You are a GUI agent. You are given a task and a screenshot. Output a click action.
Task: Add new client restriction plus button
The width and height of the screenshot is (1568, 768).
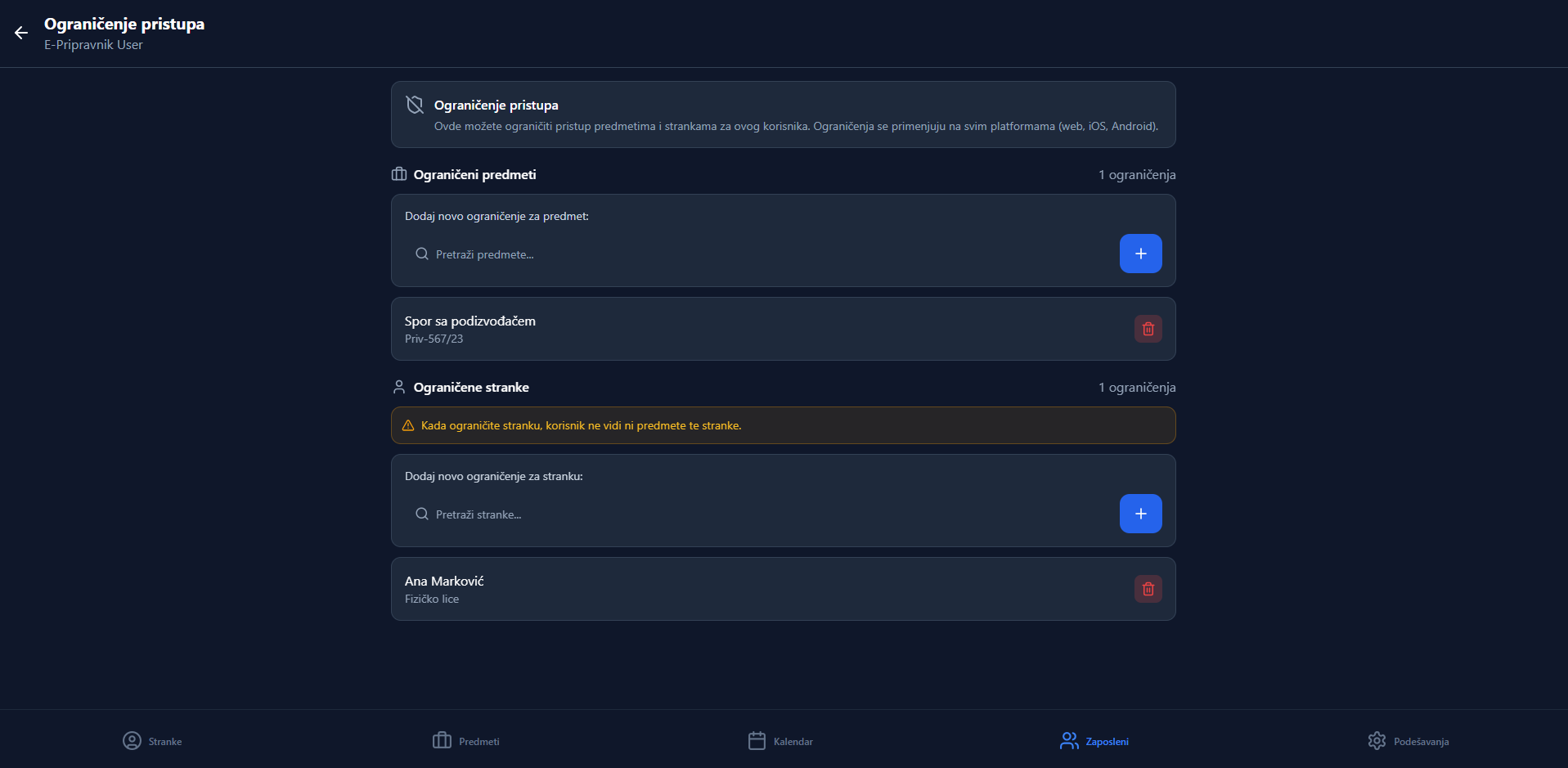(1140, 514)
